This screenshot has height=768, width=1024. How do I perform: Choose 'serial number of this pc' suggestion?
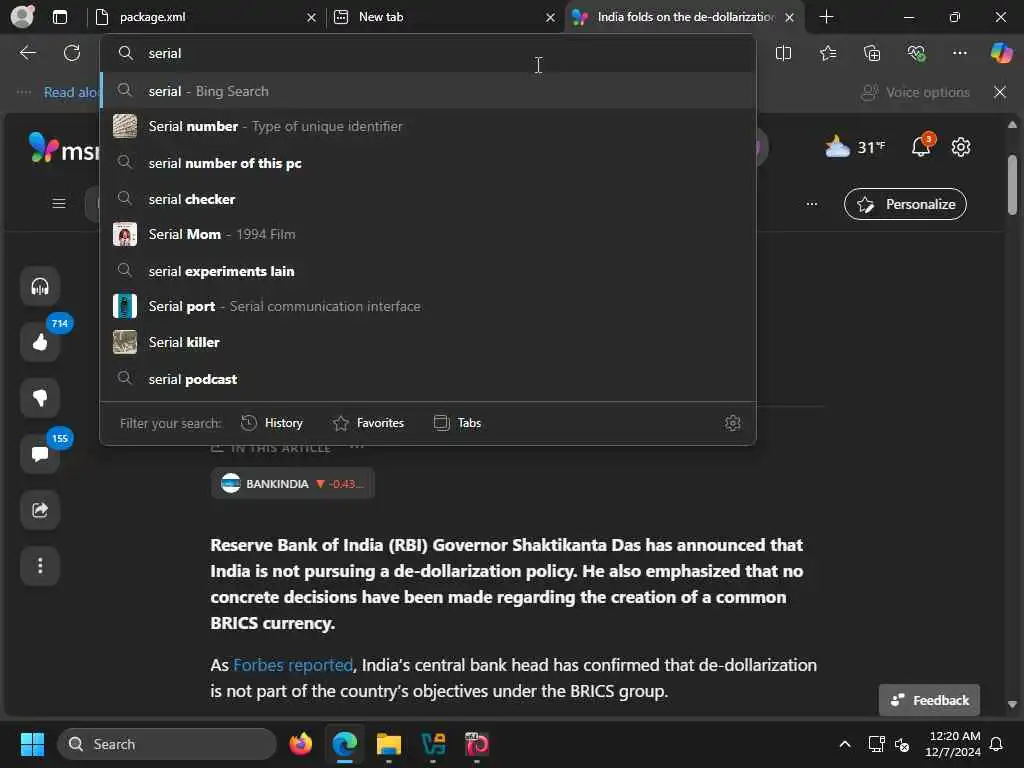point(428,163)
